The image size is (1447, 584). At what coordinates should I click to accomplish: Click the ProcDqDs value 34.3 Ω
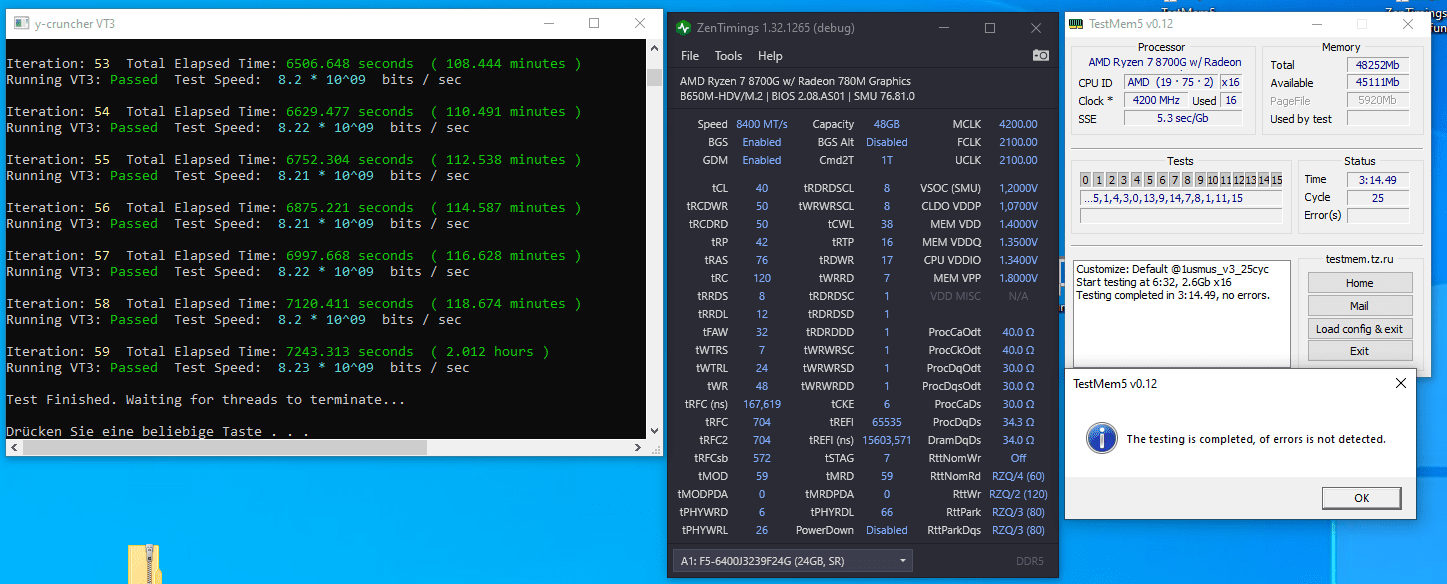click(x=1018, y=422)
